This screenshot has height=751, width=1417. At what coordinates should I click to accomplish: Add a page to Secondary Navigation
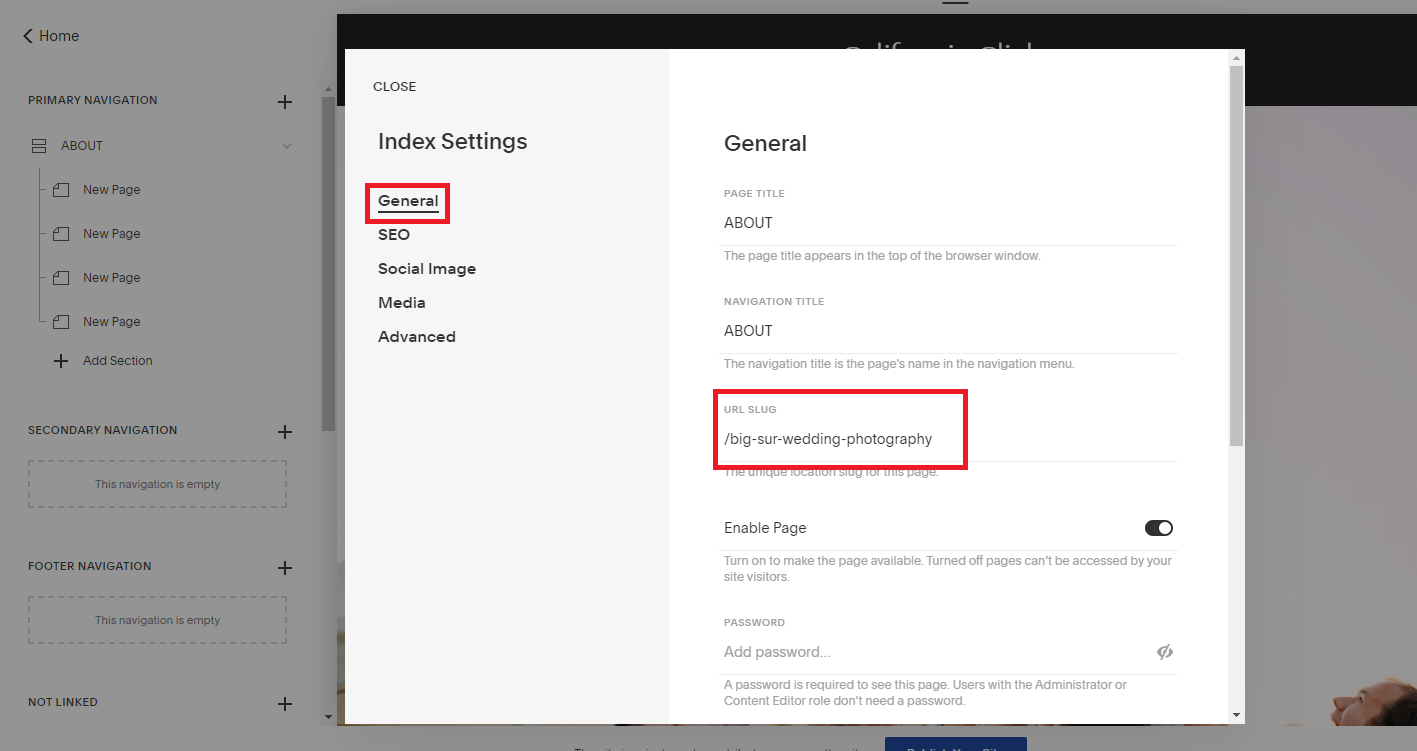(285, 432)
